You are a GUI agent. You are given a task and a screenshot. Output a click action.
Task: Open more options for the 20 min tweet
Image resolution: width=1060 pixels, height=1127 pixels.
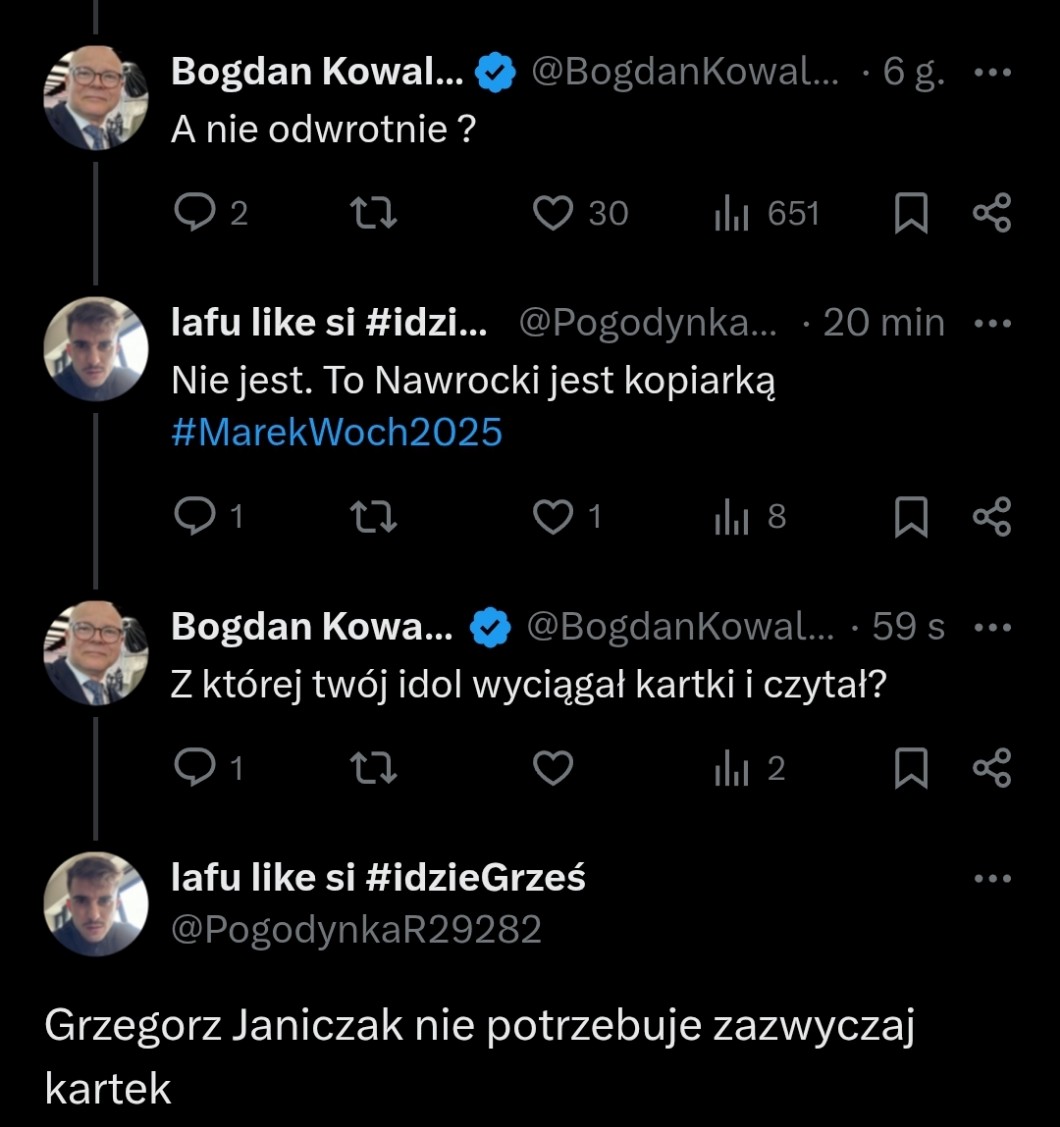pyautogui.click(x=992, y=324)
